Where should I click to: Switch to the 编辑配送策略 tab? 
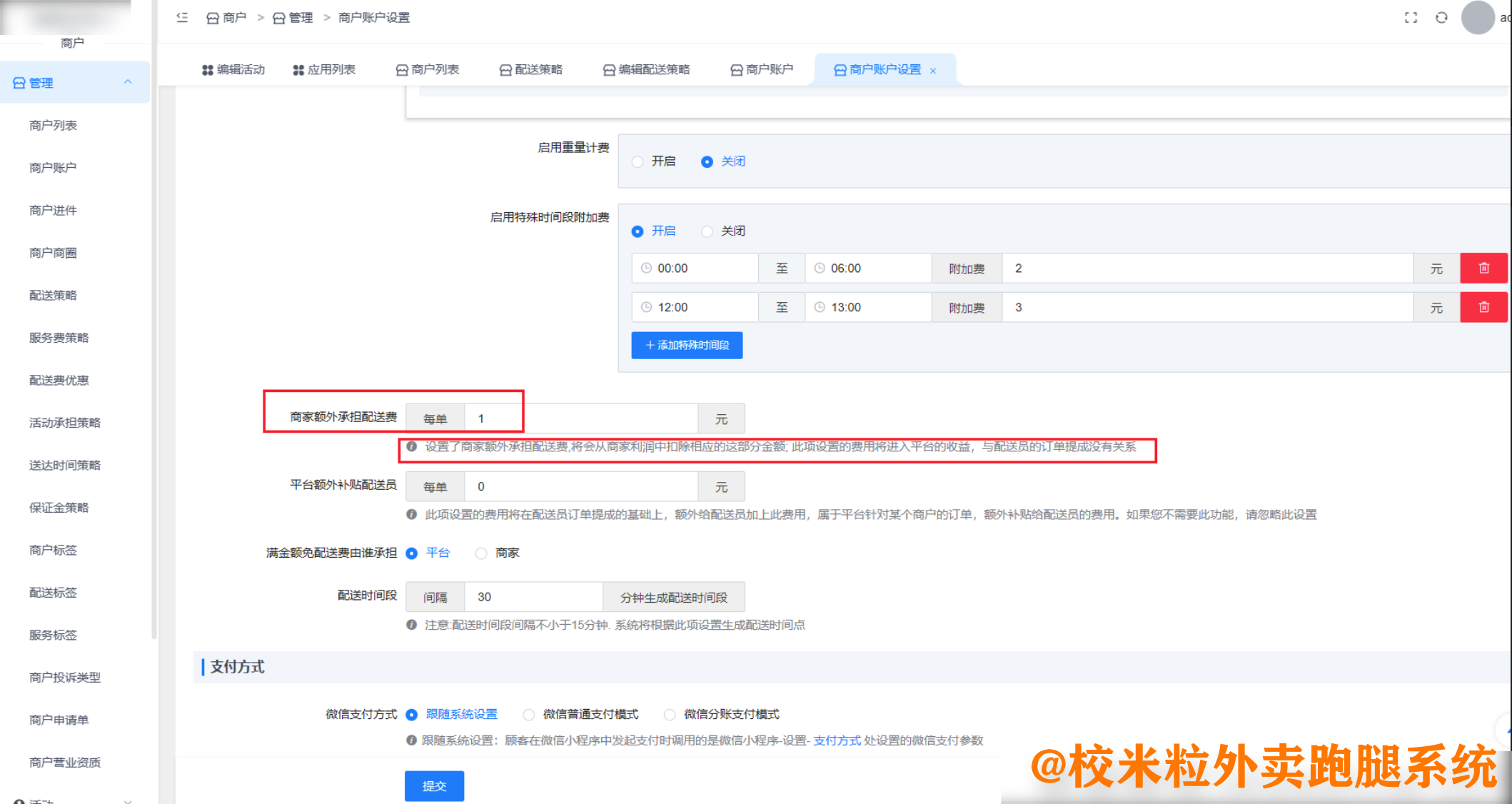tap(646, 69)
